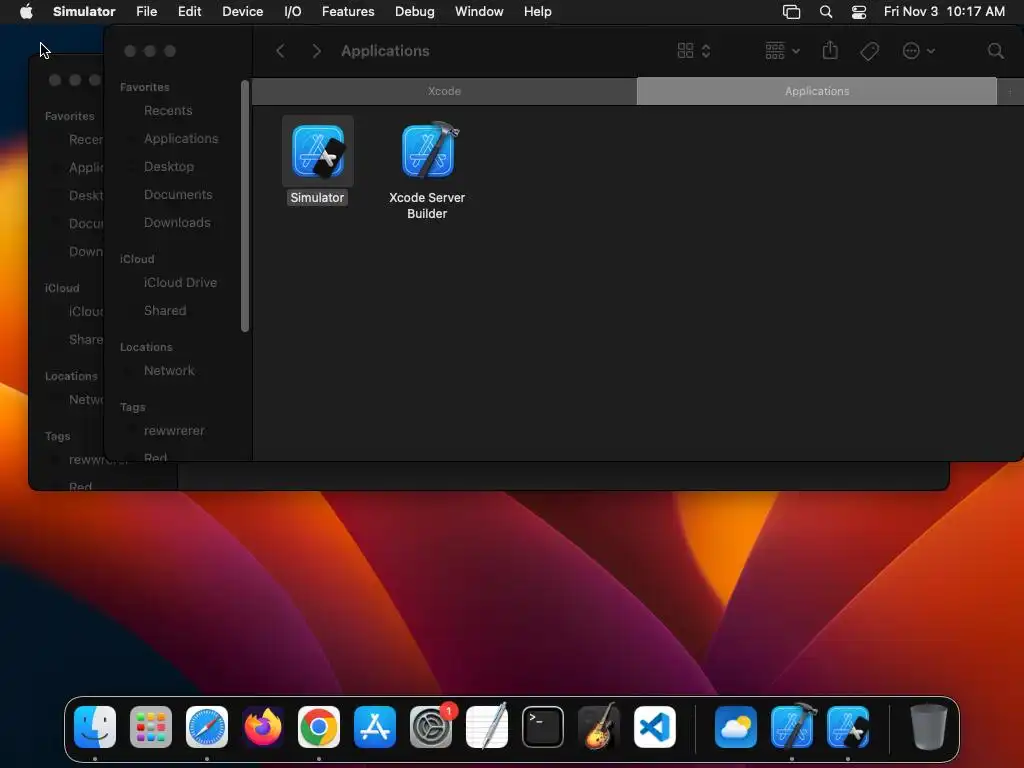Open Recents in front Finder sidebar
The width and height of the screenshot is (1024, 768).
[168, 110]
